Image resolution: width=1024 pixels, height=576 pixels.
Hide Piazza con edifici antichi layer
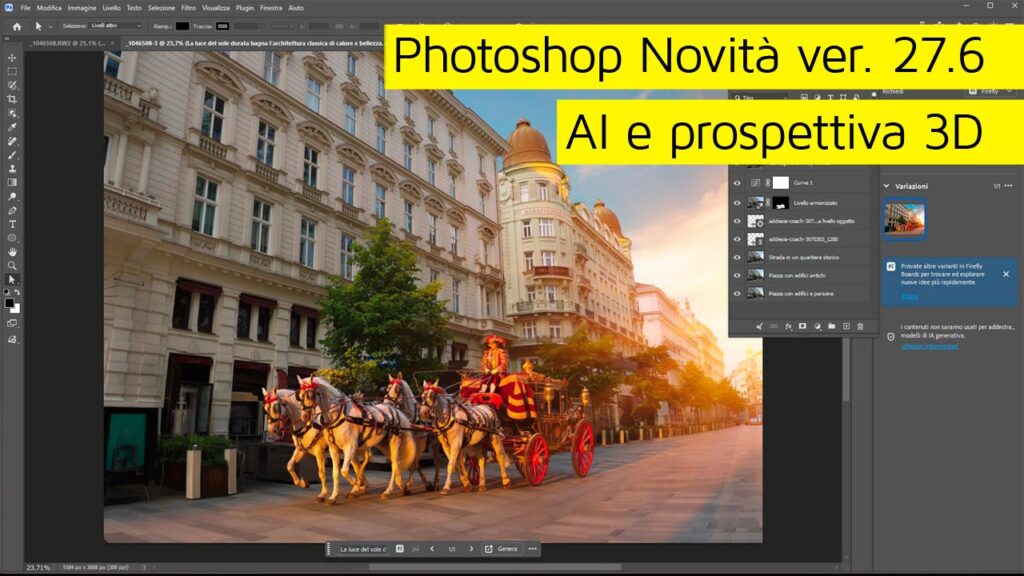tap(737, 276)
